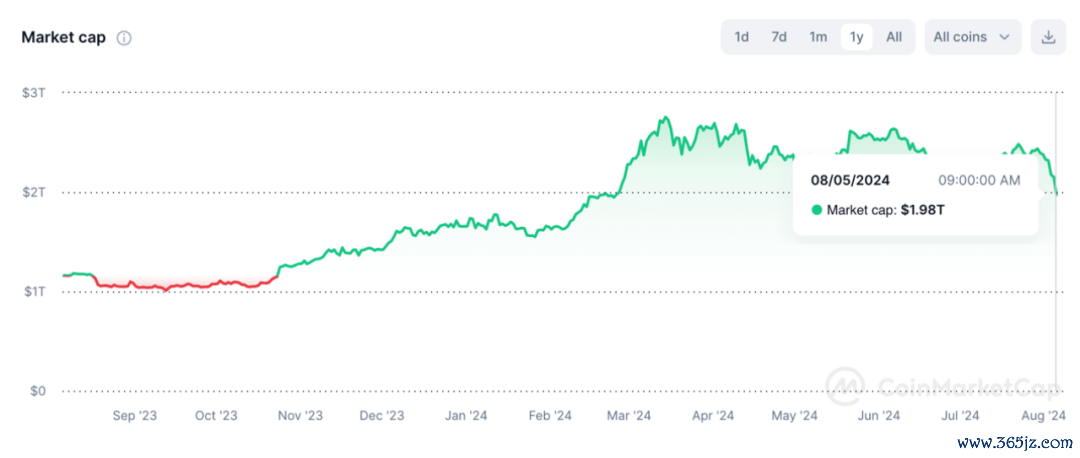1080x458 pixels.
Task: Click the green Market cap legend dot
Action: tap(817, 211)
